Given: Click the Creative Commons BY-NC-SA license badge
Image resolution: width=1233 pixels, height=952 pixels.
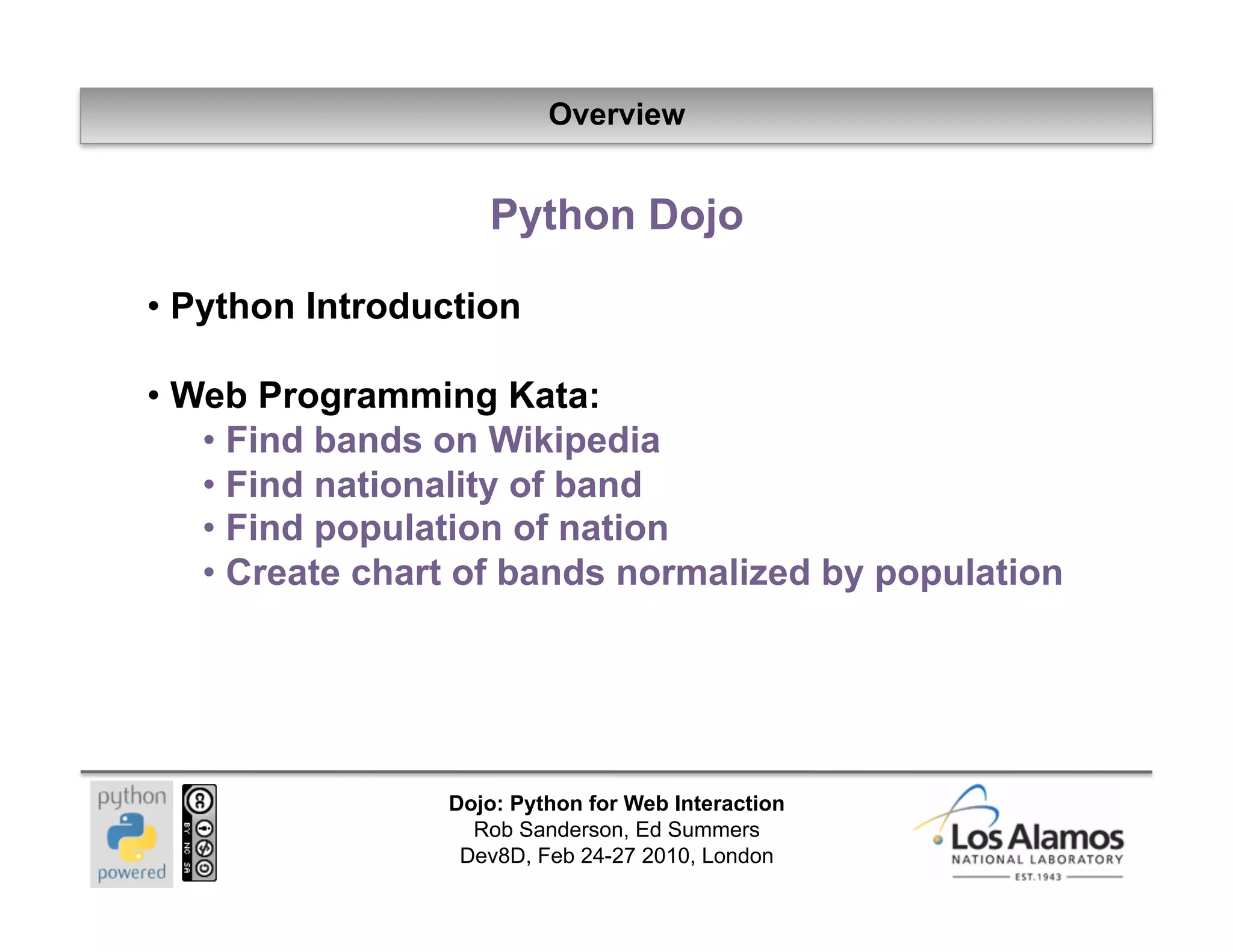Looking at the screenshot, I should tap(199, 833).
